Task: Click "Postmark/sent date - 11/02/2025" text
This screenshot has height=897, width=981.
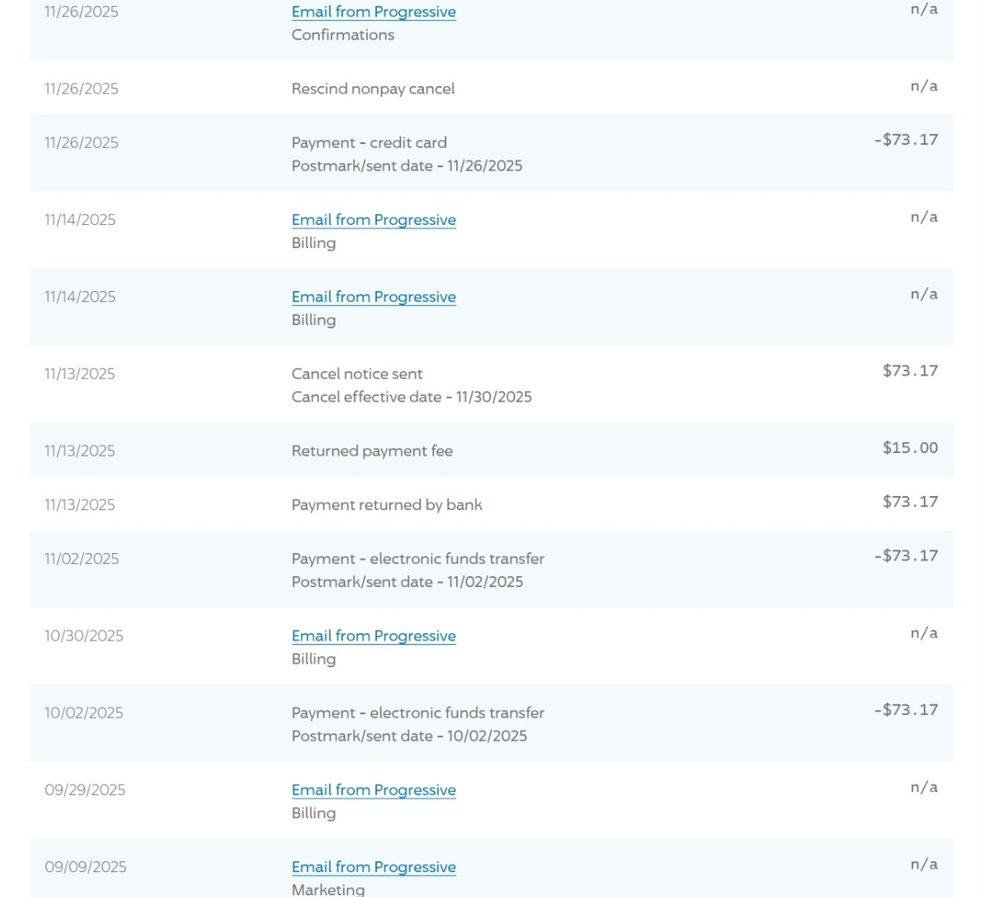Action: (407, 582)
